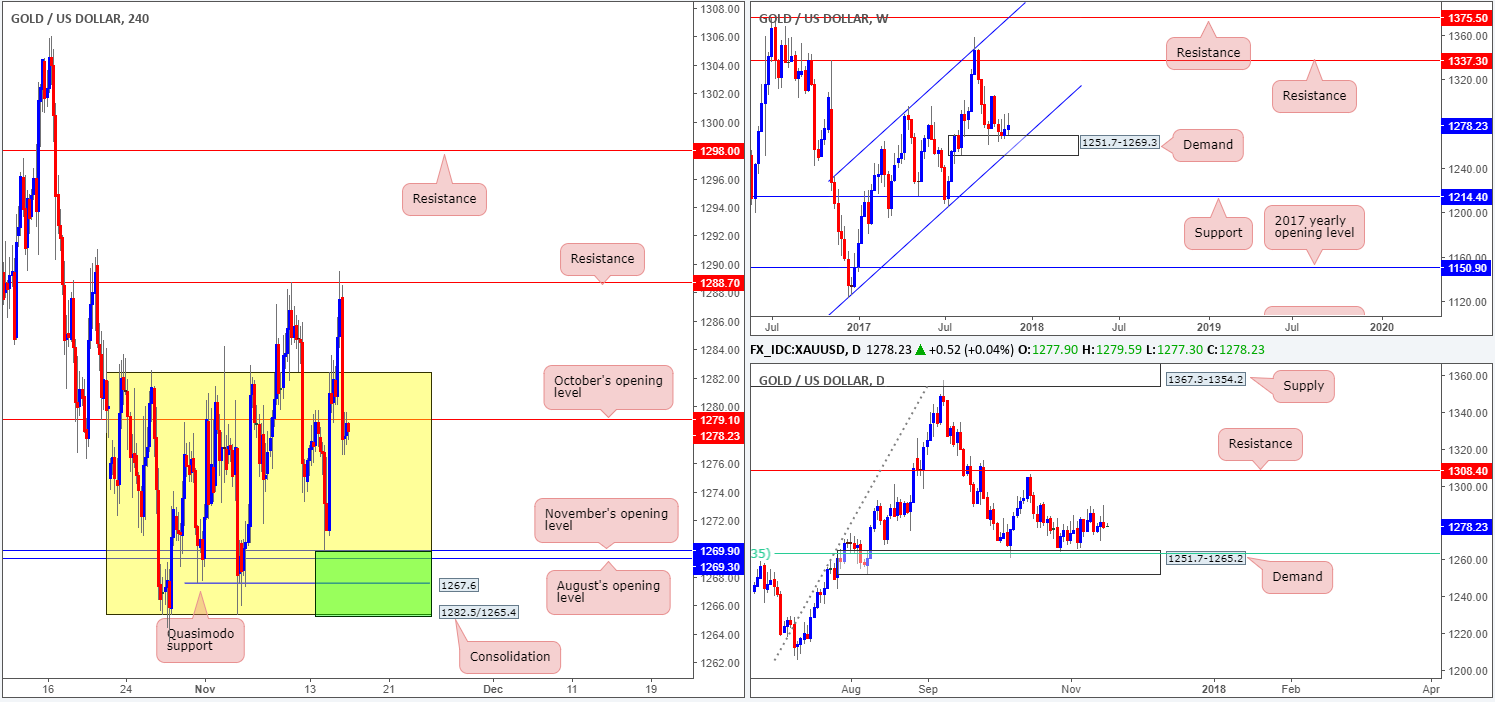Click the 1279.10 price tag on the 240 axis
The width and height of the screenshot is (1495, 702).
(717, 421)
